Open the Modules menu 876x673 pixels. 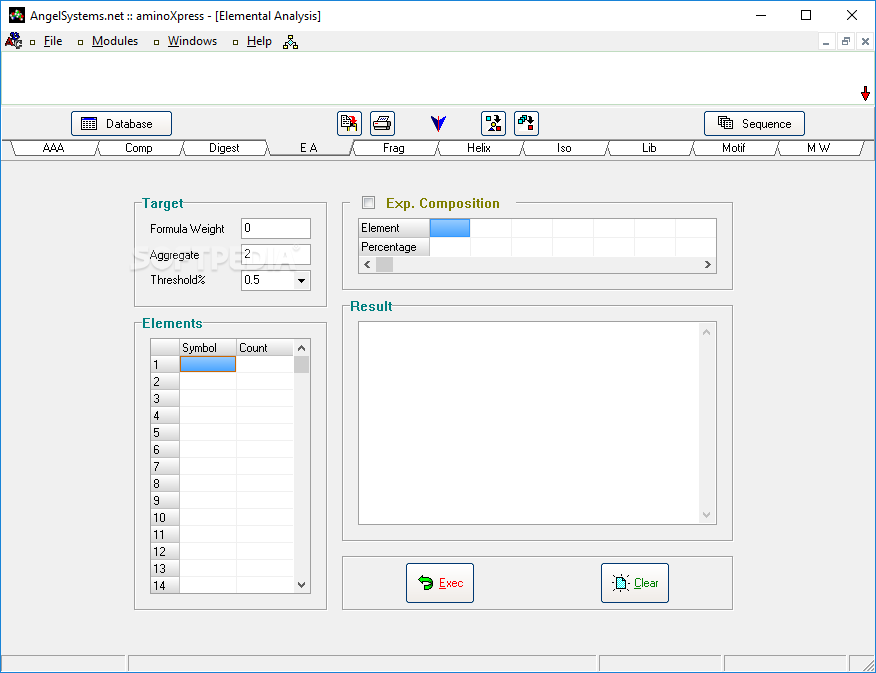115,41
